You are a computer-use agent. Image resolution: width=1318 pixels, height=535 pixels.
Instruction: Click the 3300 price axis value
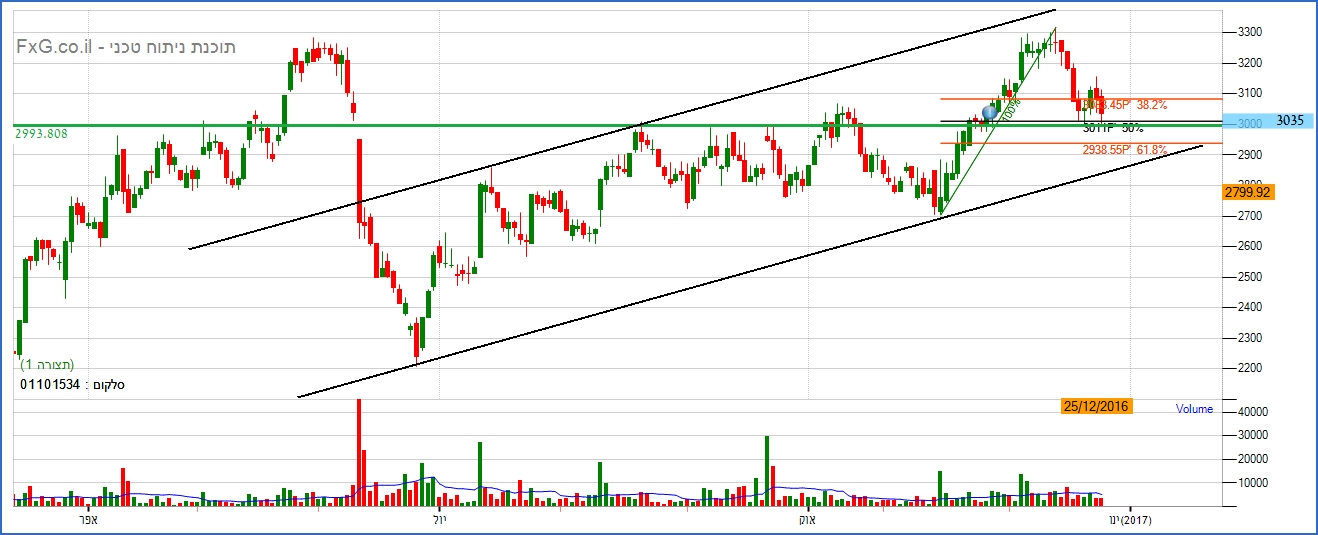[1251, 32]
